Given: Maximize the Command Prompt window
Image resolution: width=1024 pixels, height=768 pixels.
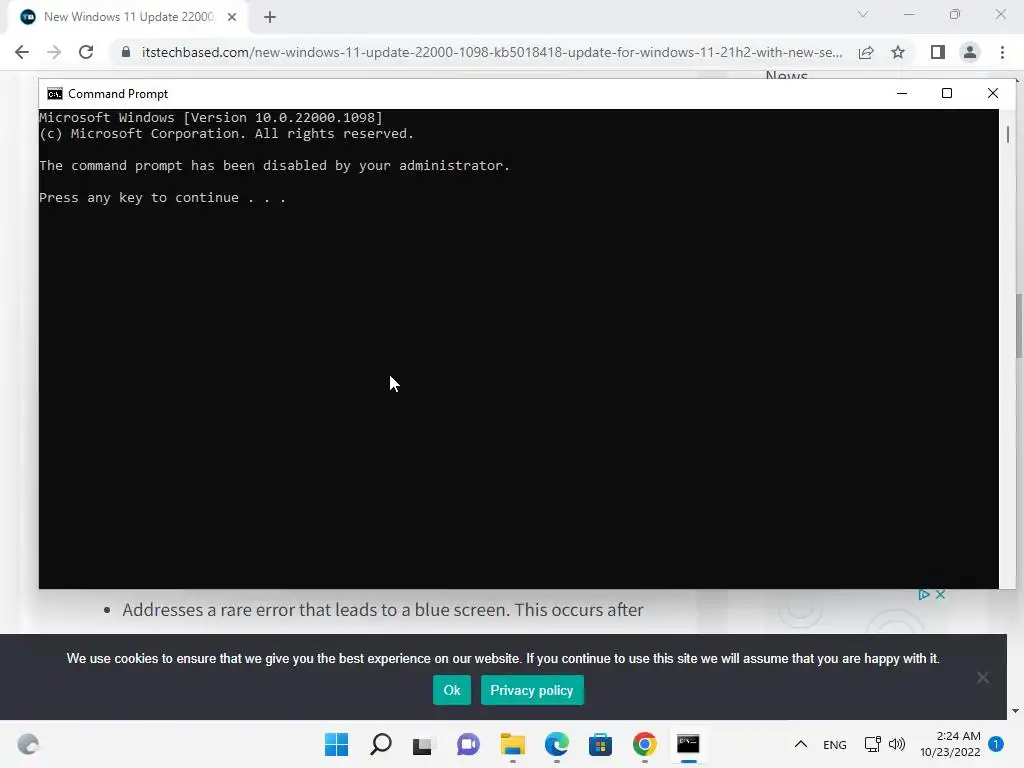Looking at the screenshot, I should pyautogui.click(x=947, y=93).
